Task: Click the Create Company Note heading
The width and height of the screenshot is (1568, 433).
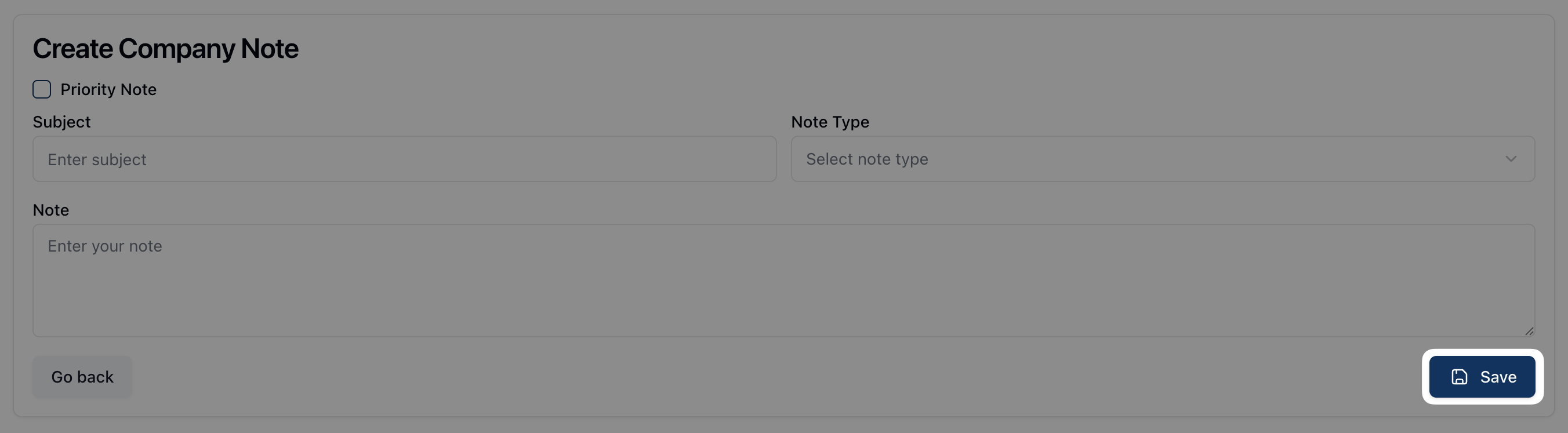Action: pyautogui.click(x=166, y=49)
